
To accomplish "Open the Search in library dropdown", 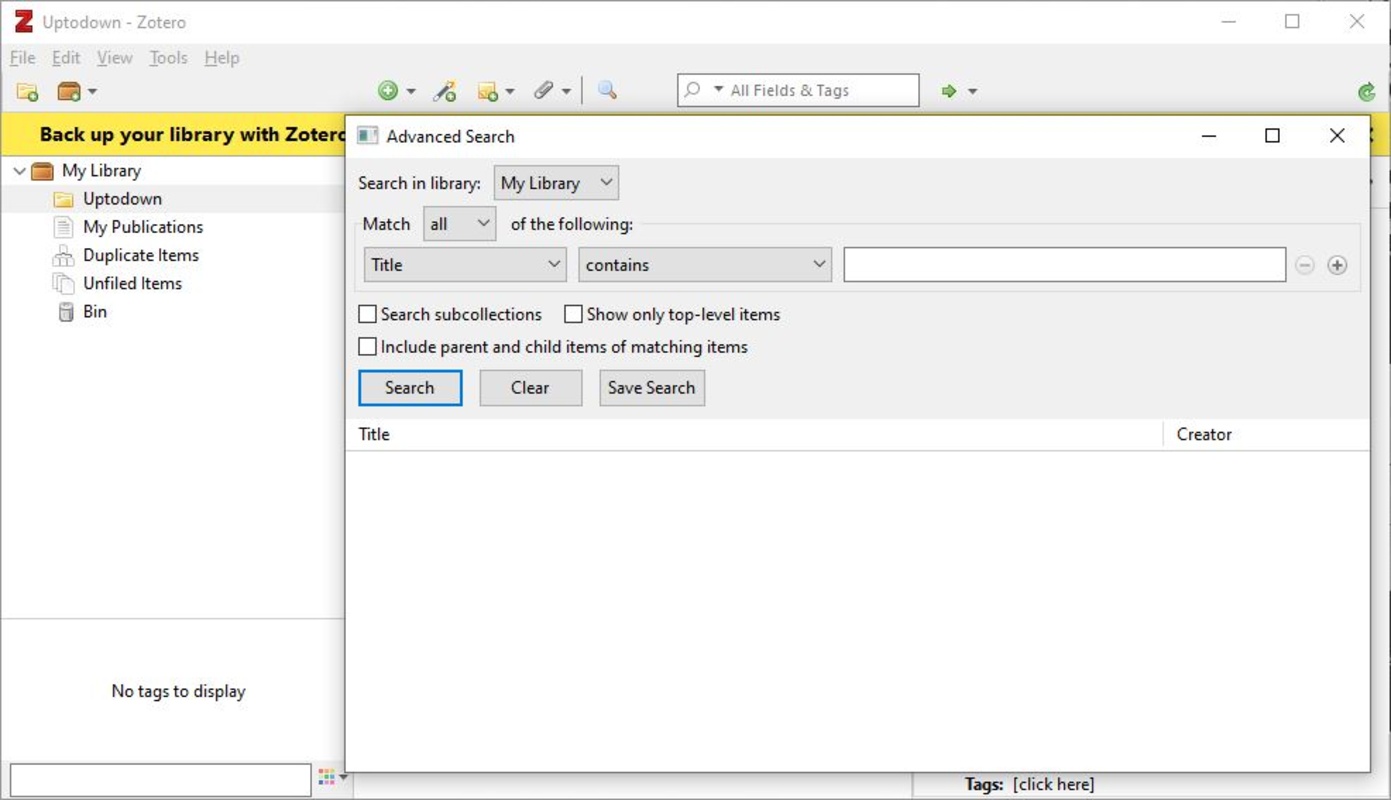I will coord(556,183).
